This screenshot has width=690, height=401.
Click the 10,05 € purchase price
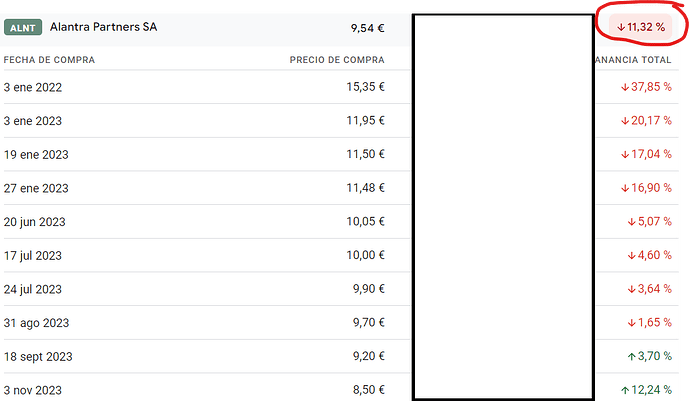click(365, 221)
